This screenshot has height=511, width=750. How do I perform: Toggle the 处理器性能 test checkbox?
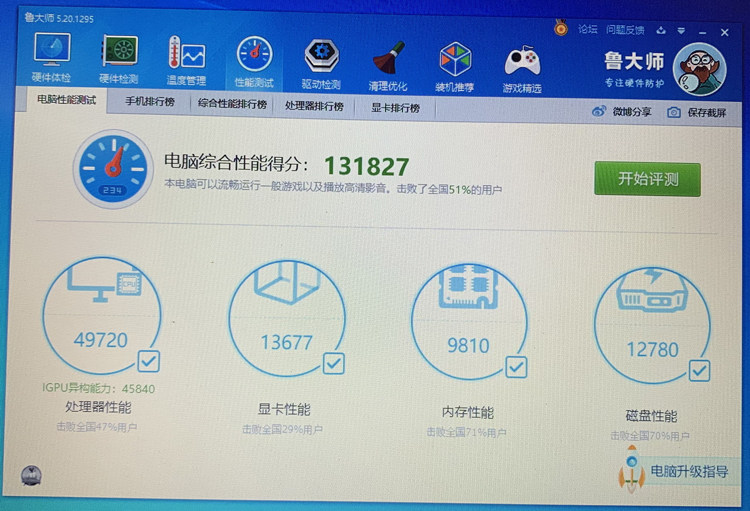tap(148, 361)
